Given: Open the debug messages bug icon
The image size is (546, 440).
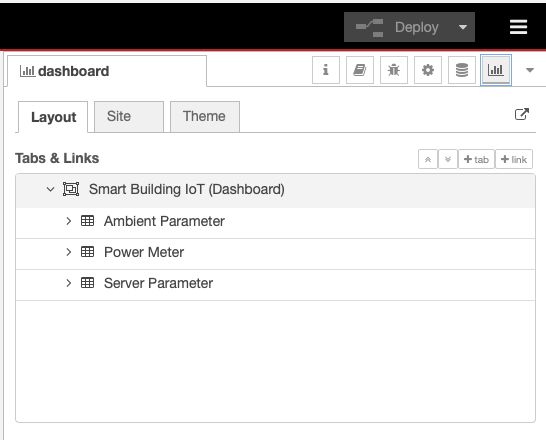Looking at the screenshot, I should pyautogui.click(x=394, y=70).
